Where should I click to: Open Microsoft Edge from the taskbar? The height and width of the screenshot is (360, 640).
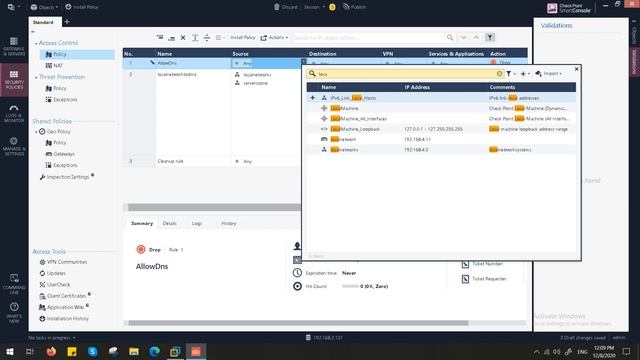(x=154, y=351)
